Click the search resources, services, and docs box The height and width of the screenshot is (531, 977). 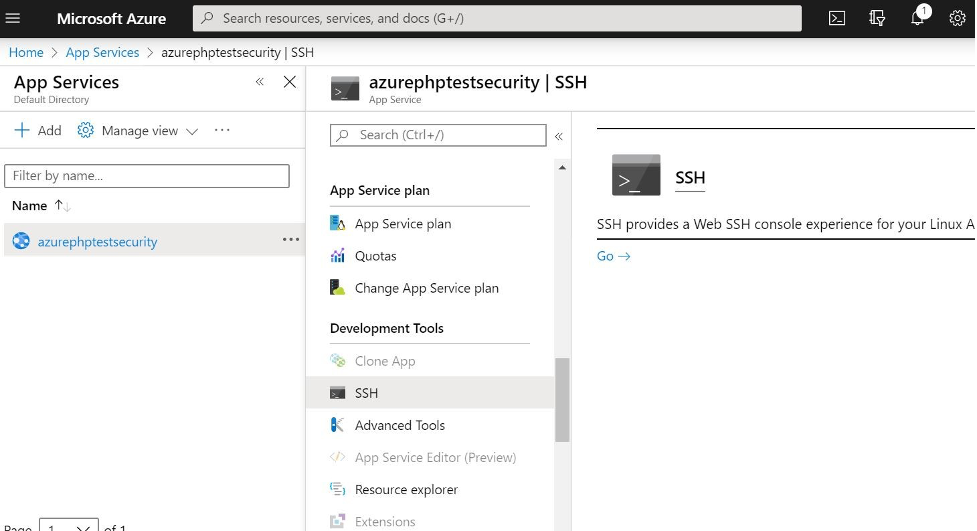[497, 18]
